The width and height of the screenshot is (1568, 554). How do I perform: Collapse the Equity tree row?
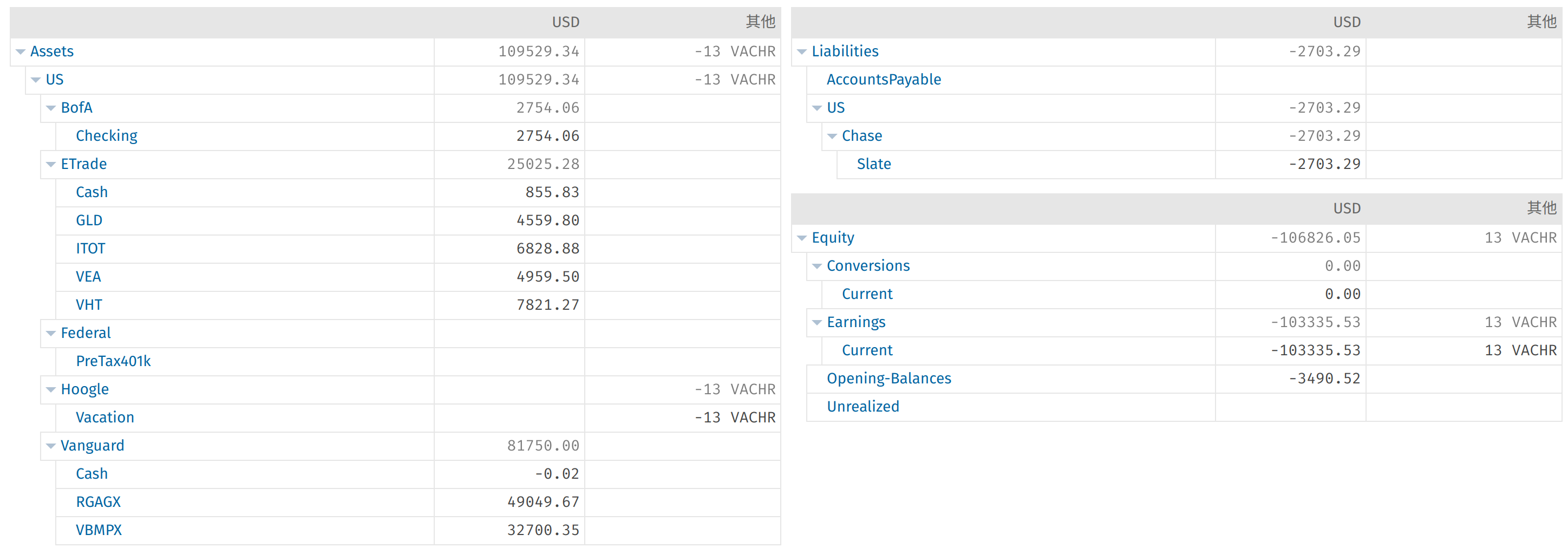802,239
